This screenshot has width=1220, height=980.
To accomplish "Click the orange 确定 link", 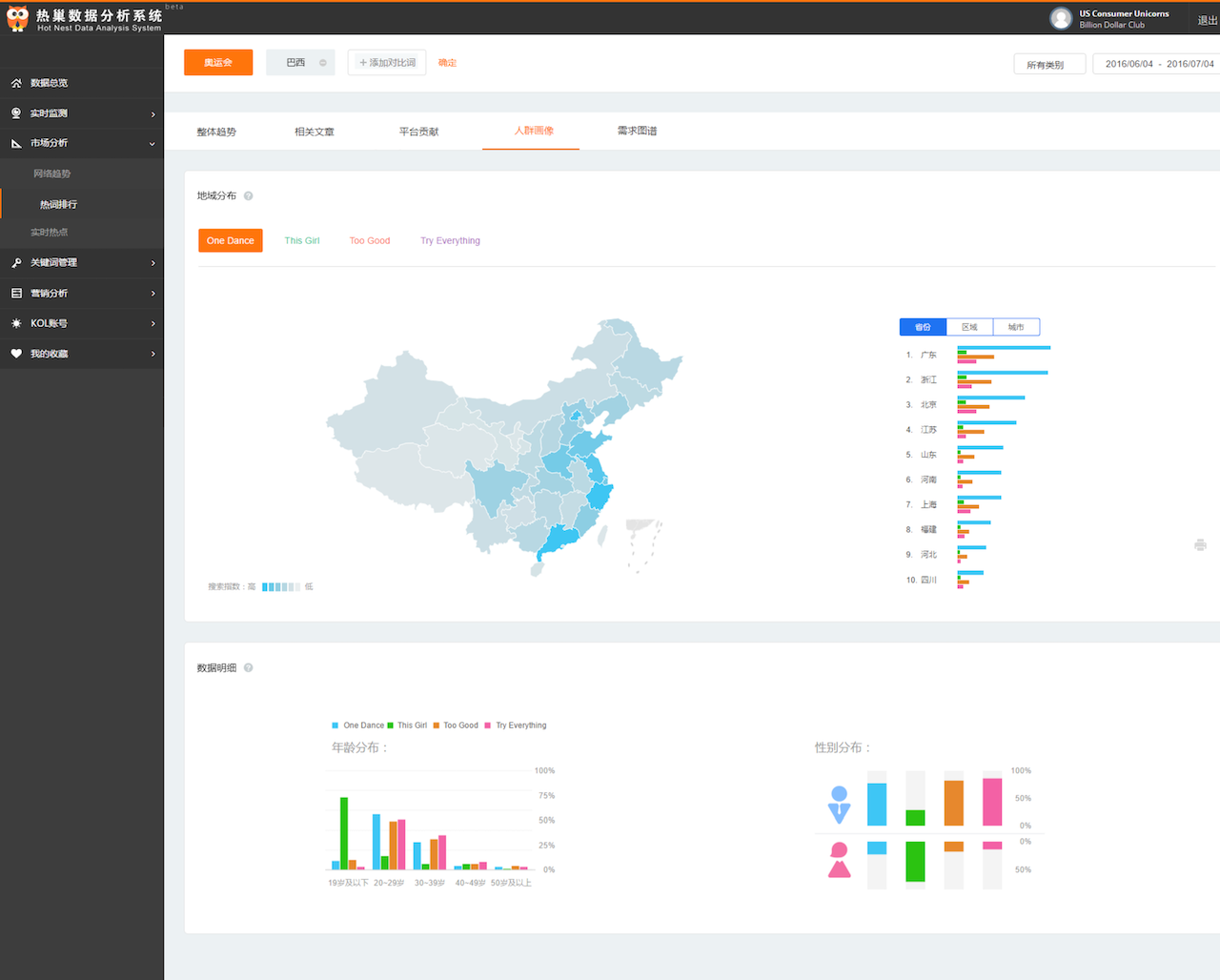I will 447,63.
